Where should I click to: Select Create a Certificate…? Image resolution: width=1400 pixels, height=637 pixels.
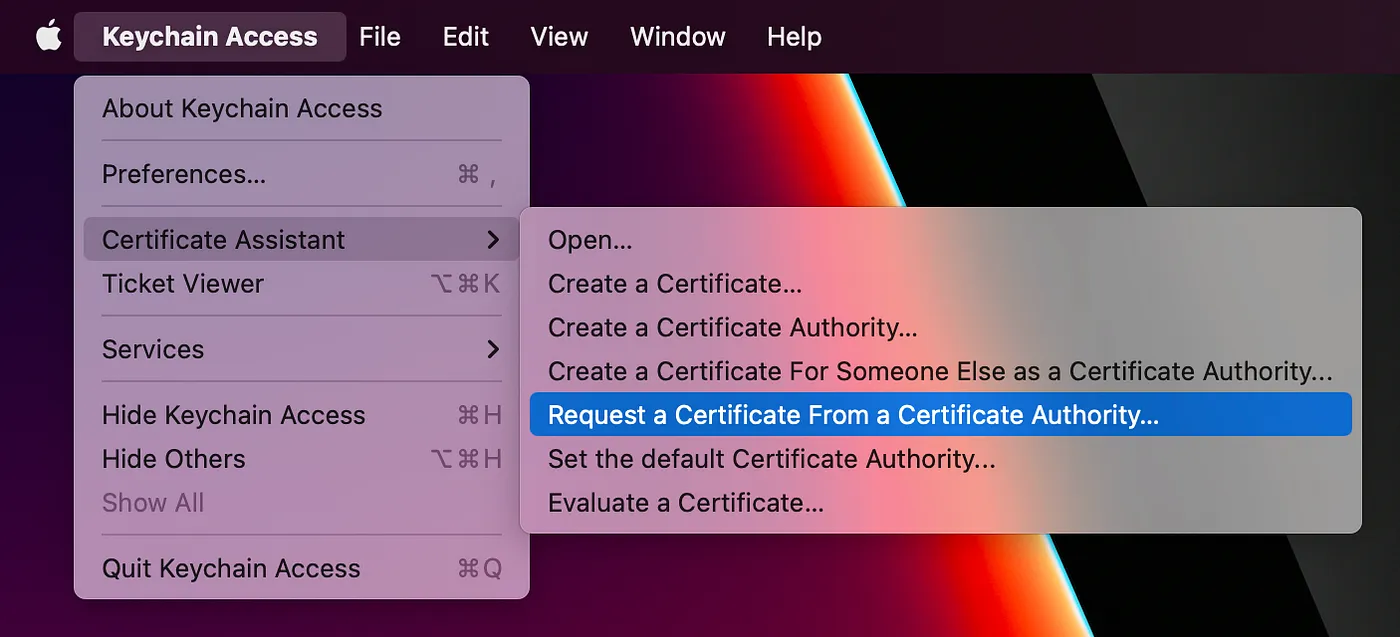click(940, 284)
